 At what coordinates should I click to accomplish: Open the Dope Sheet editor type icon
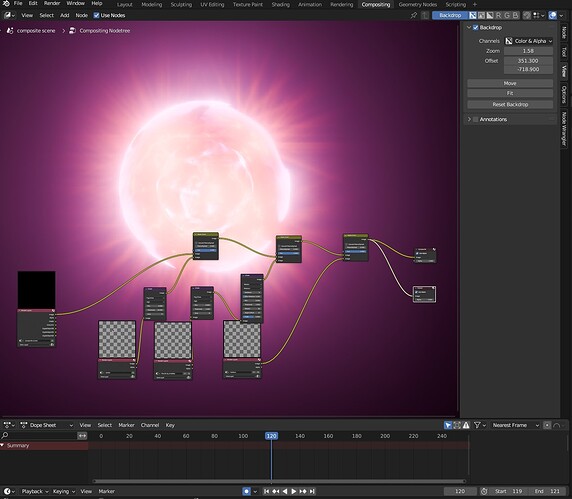9,425
